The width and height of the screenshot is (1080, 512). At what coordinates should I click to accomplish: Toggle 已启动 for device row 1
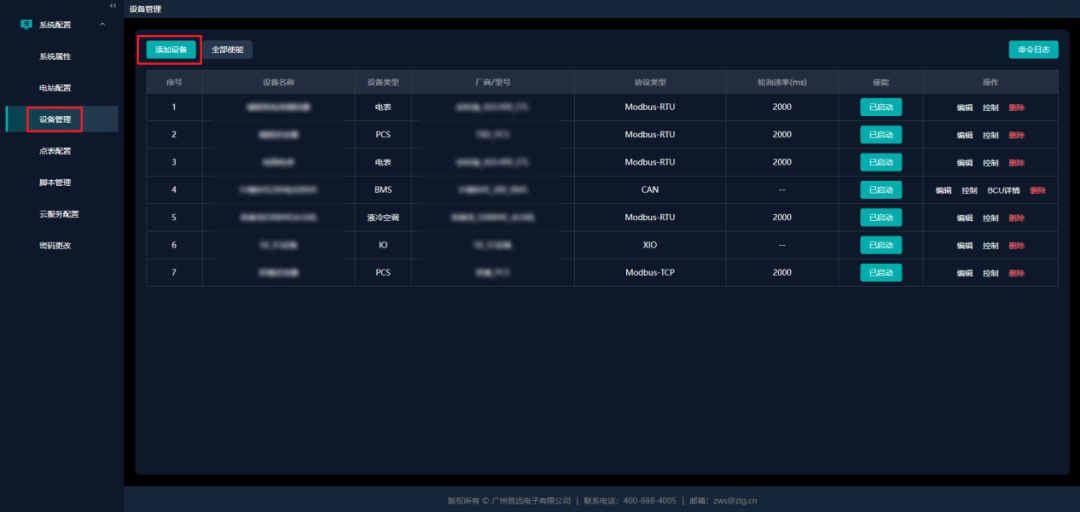pyautogui.click(x=880, y=107)
